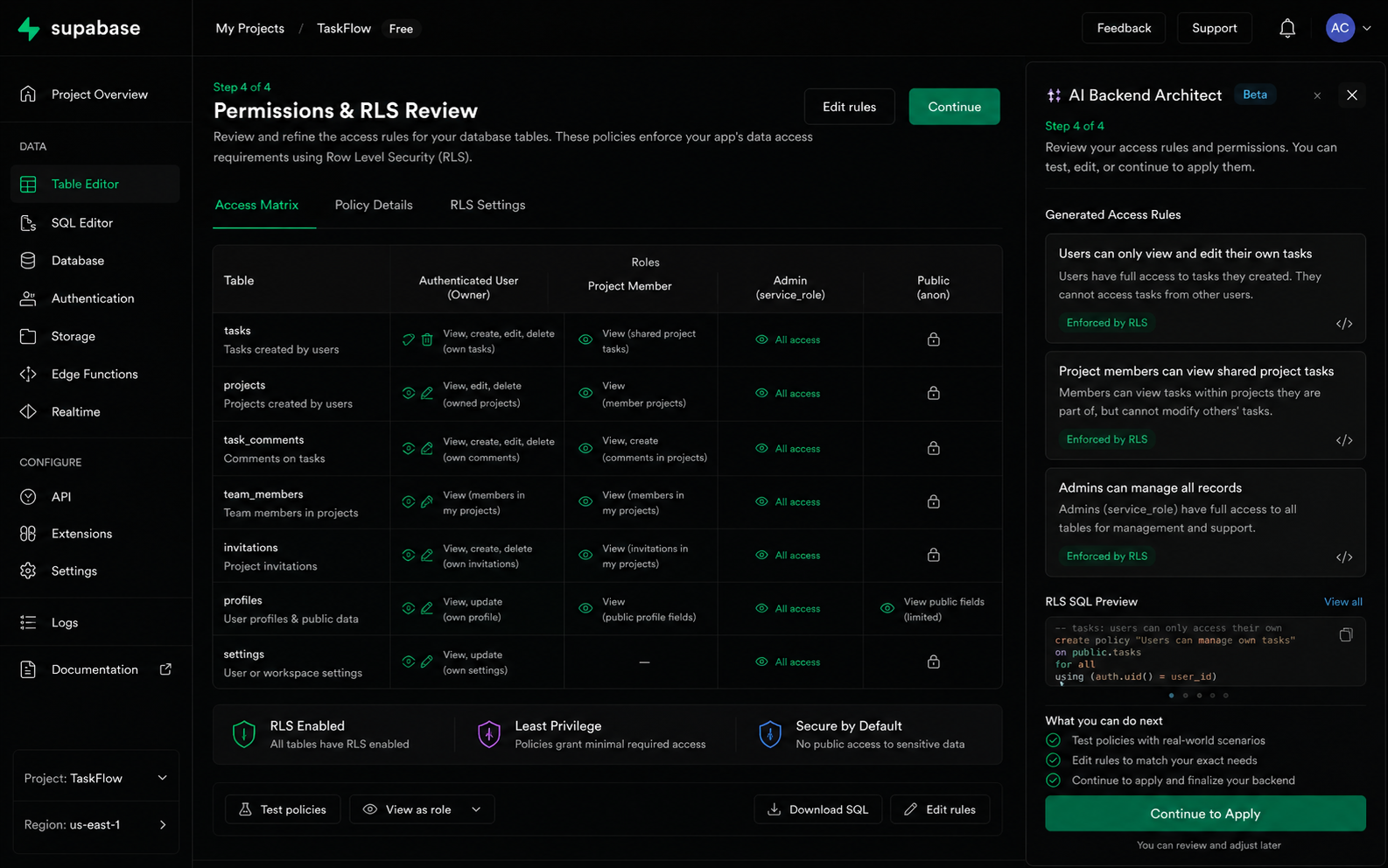Toggle view eye for tasks Project Member
Screen dimensions: 1388x868
[x=585, y=339]
